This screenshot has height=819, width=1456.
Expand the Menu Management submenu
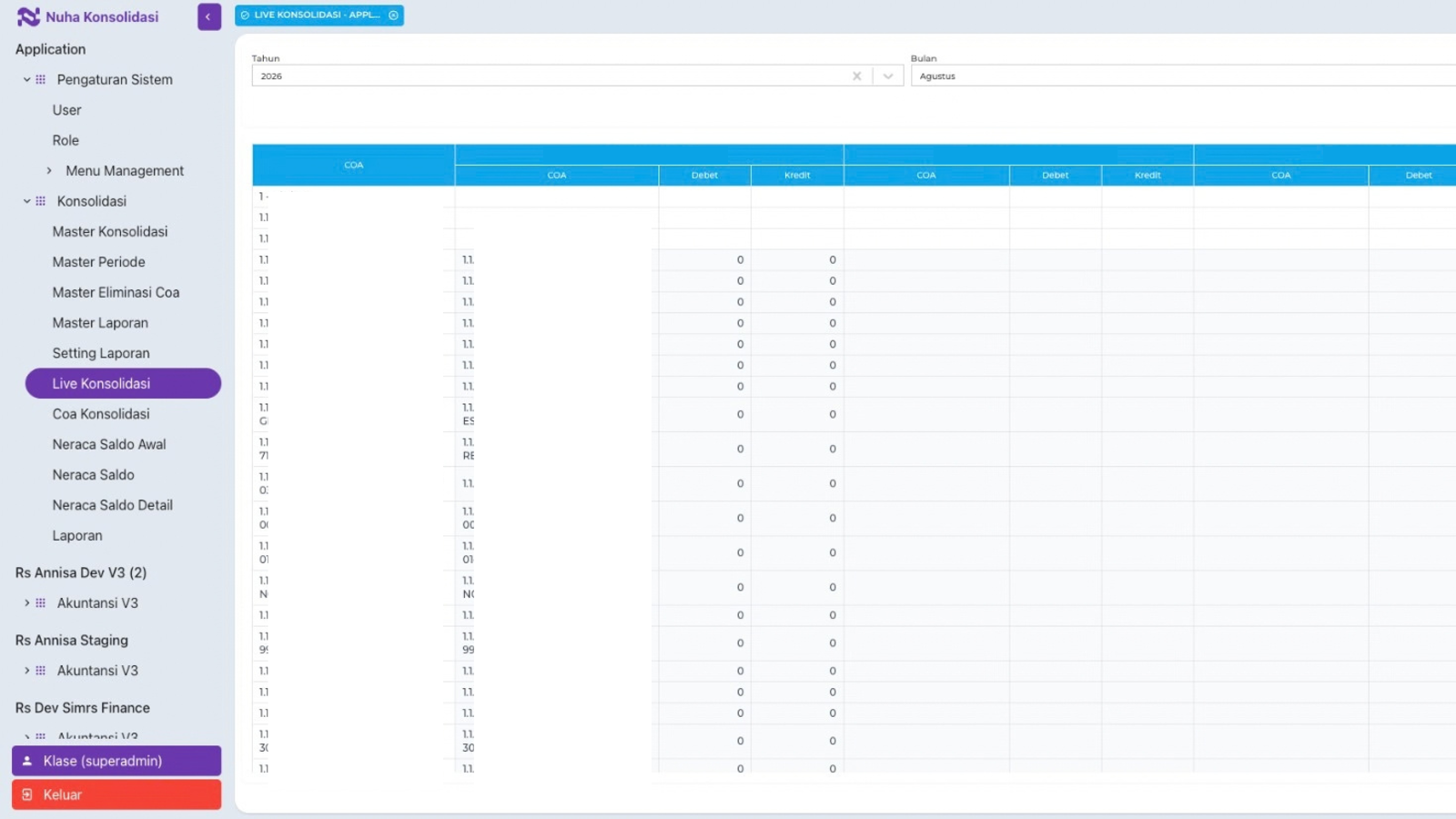click(x=49, y=171)
